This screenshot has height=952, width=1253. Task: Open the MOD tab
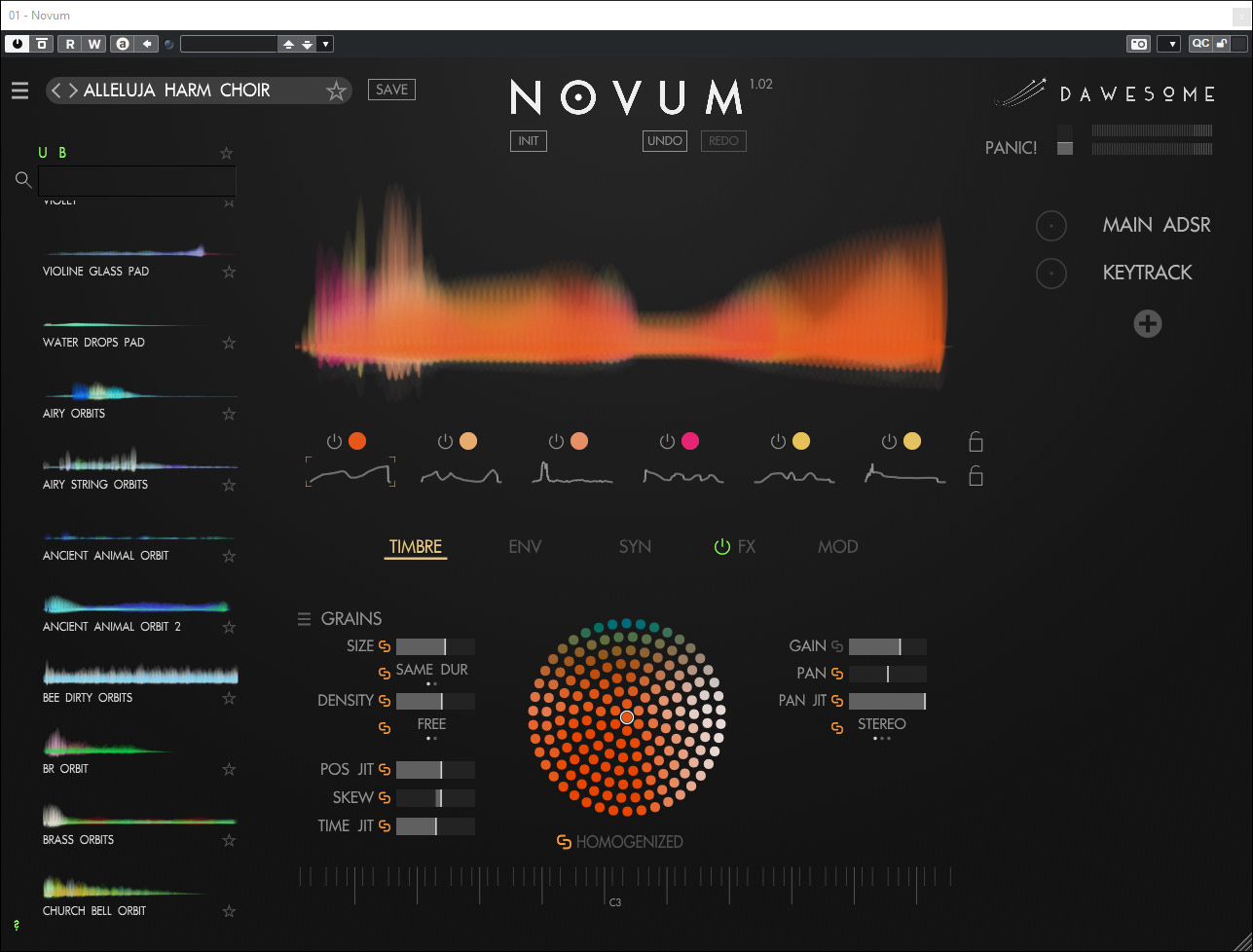coord(837,547)
